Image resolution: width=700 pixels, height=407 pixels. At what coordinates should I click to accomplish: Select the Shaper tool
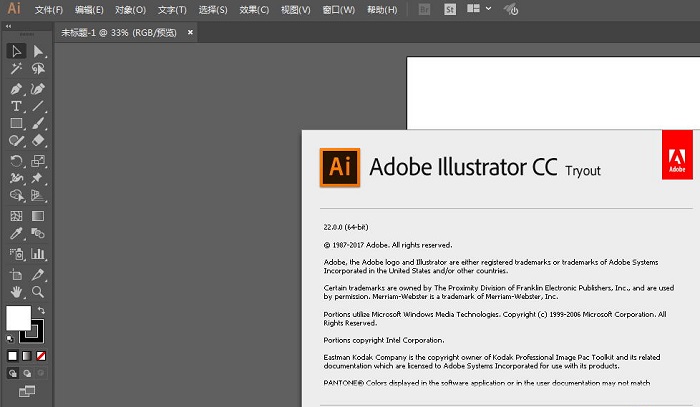pyautogui.click(x=17, y=141)
